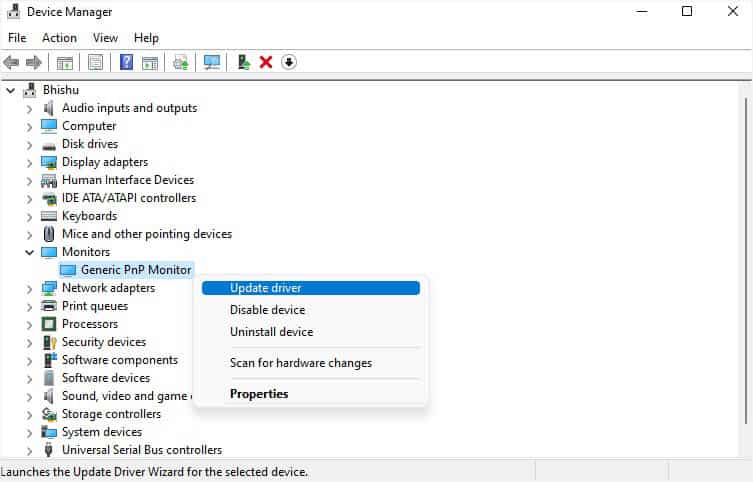Select the Human Interface Devices label
The height and width of the screenshot is (482, 753).
[128, 180]
